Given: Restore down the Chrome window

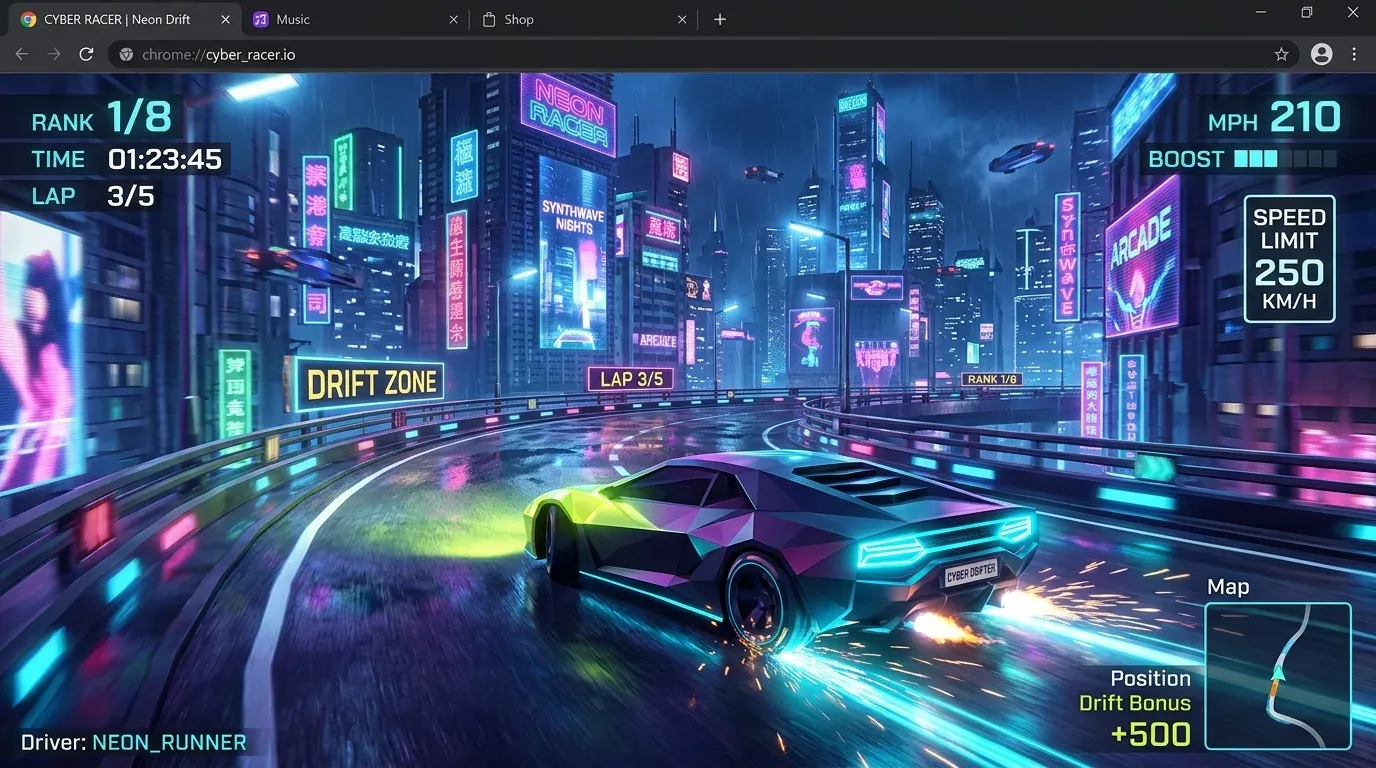Looking at the screenshot, I should (1306, 12).
